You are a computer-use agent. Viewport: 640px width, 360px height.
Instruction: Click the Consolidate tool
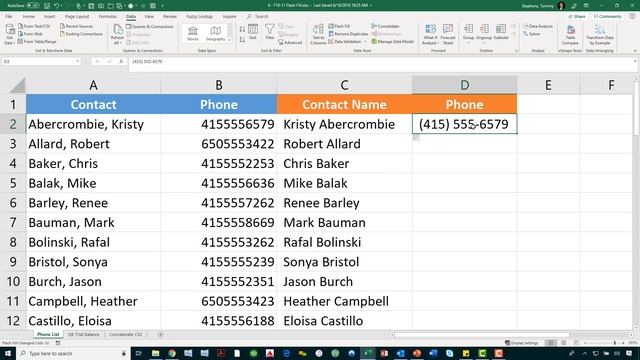pos(385,26)
